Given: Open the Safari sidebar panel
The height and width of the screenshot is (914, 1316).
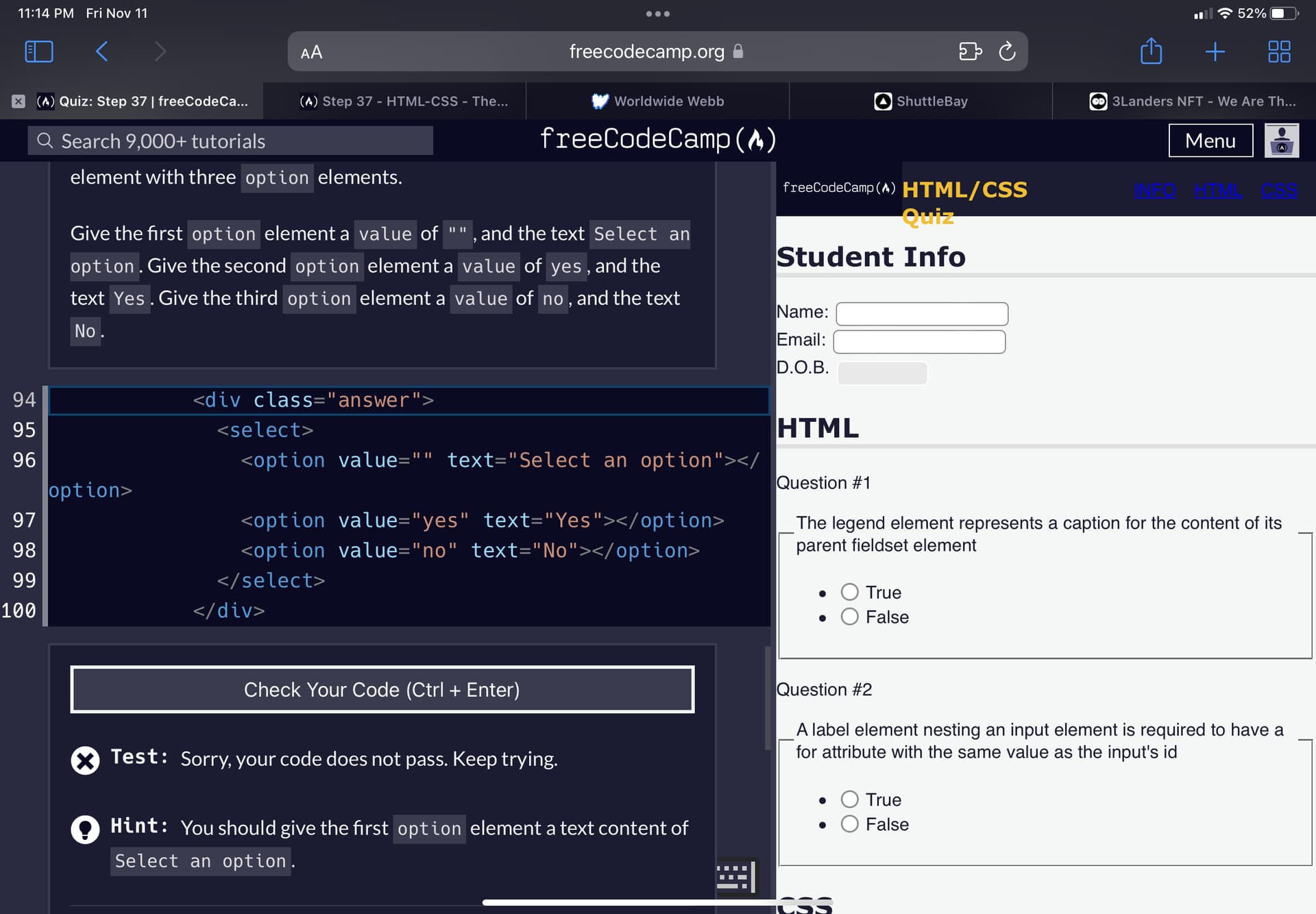Looking at the screenshot, I should [39, 51].
